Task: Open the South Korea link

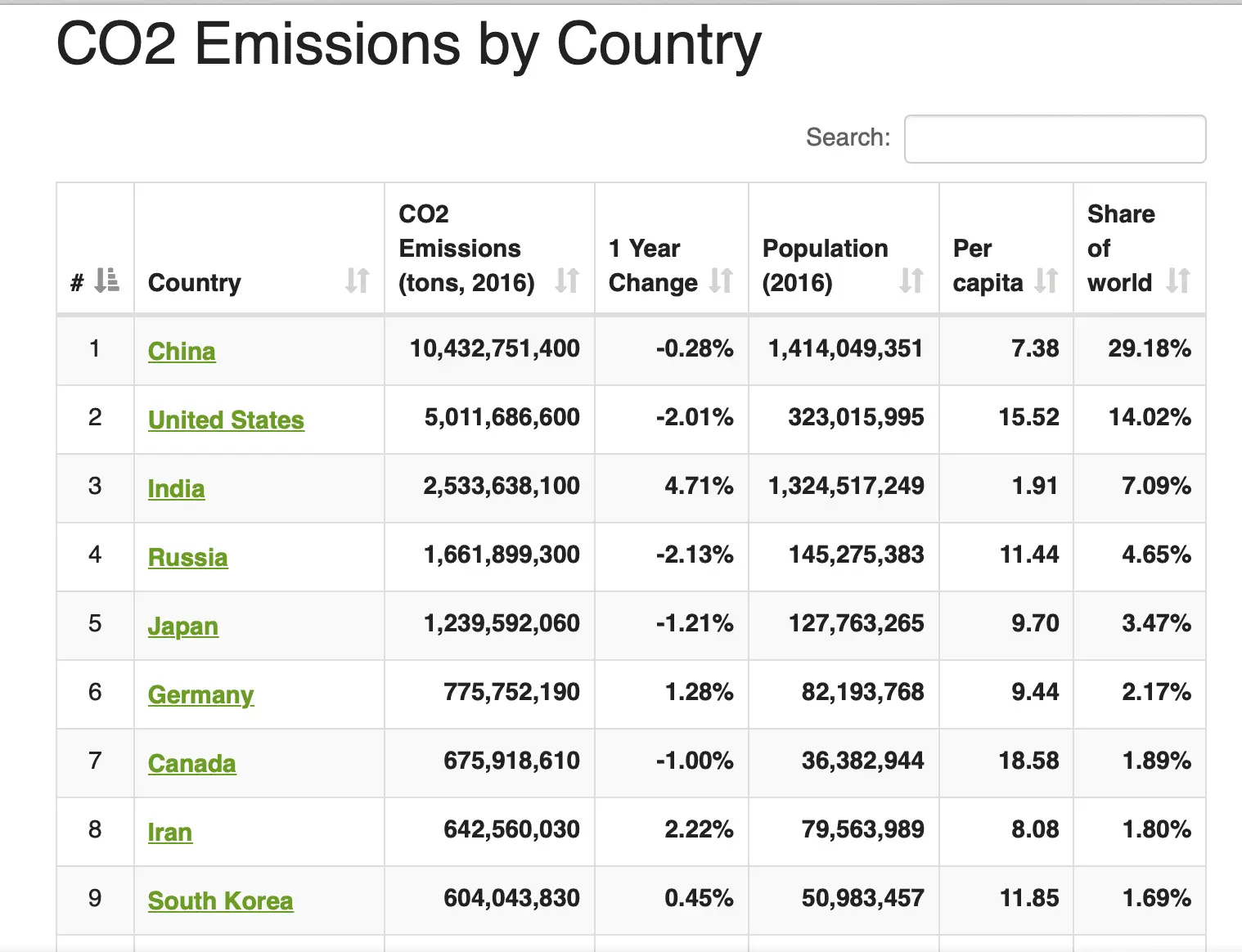Action: 220,900
